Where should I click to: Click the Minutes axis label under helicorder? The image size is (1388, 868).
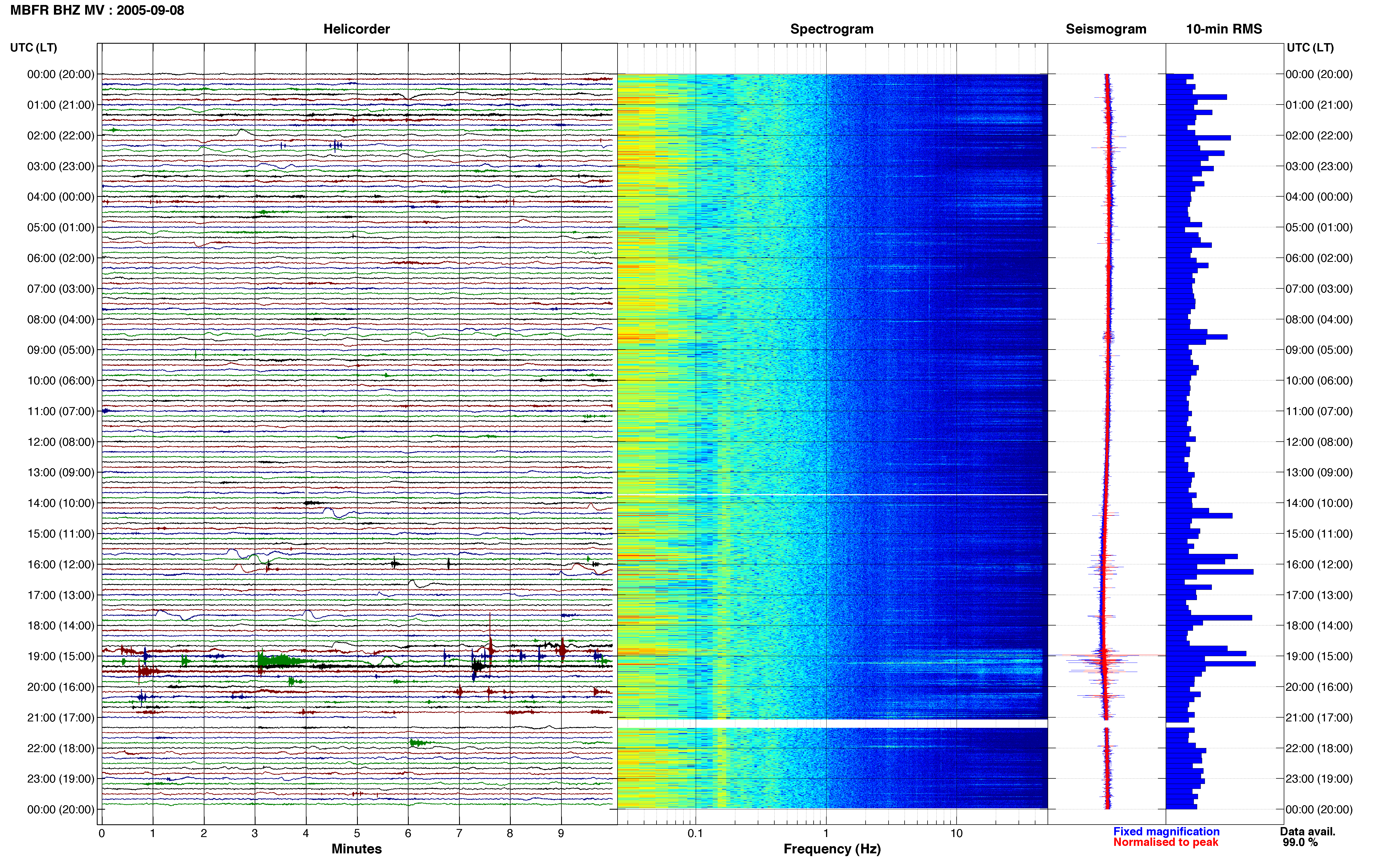pyautogui.click(x=356, y=849)
